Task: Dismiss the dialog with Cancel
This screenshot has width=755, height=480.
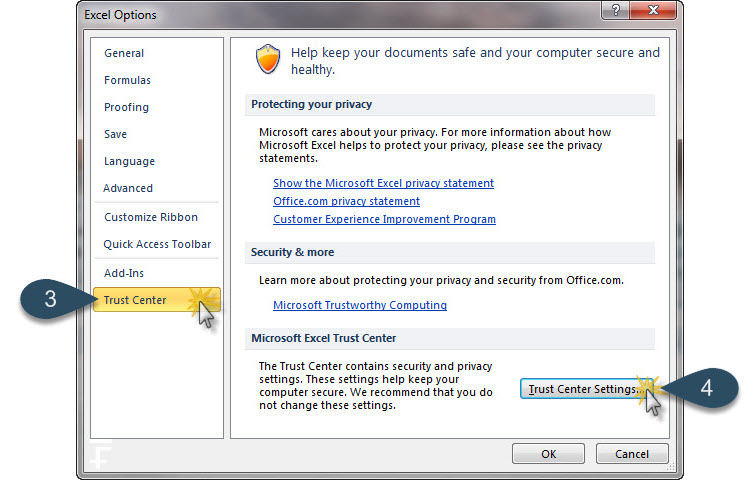Action: point(632,454)
